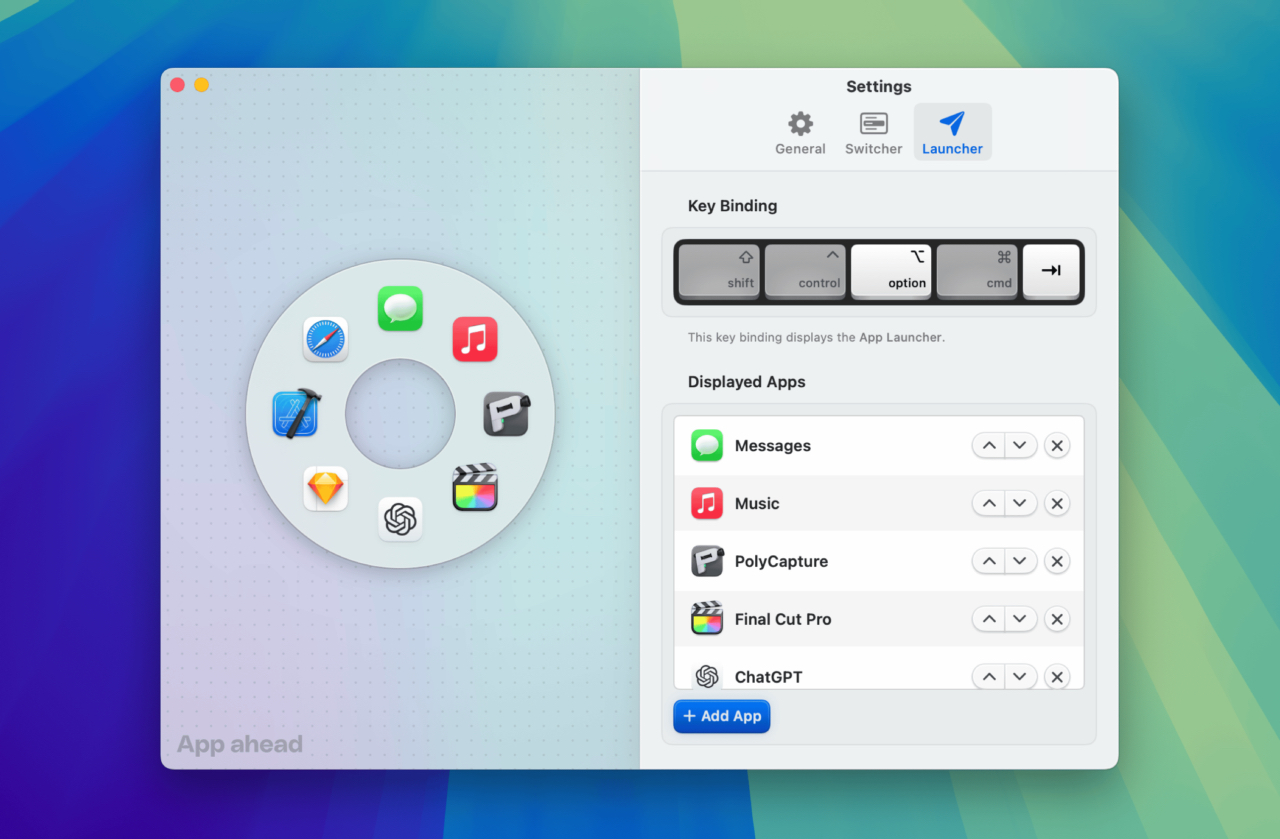Remove Final Cut Pro from the list
This screenshot has height=839, width=1280.
pyautogui.click(x=1057, y=620)
